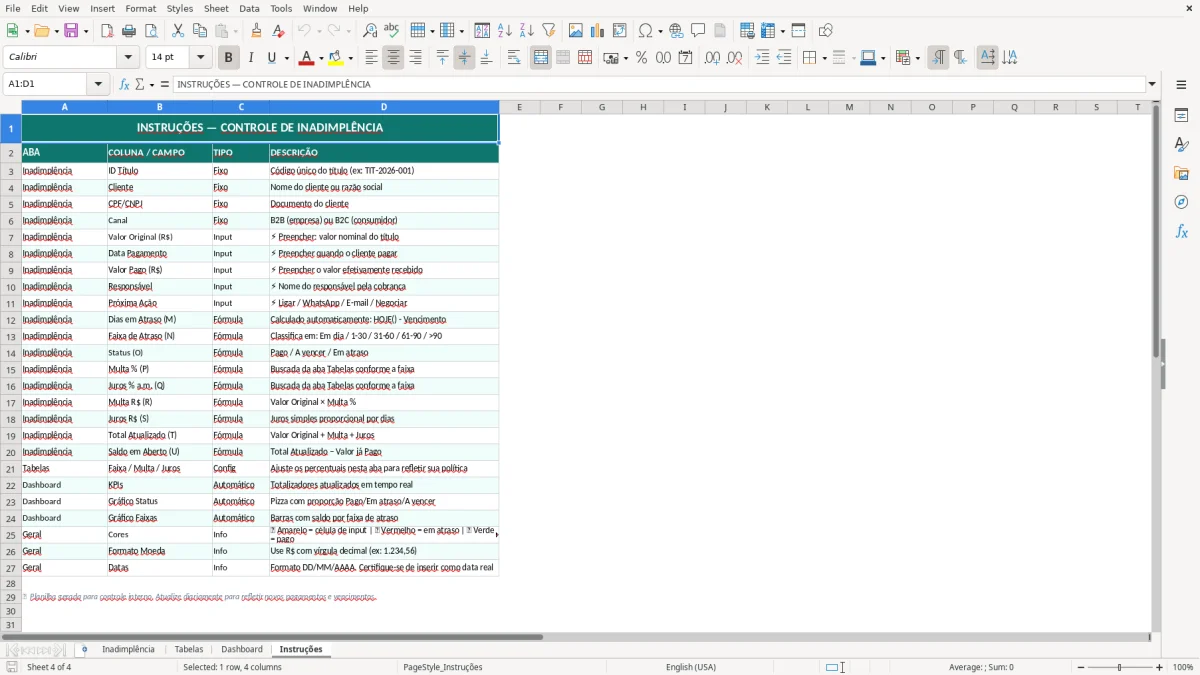Select column header D
Screen dimensions: 1200x675
pos(384,107)
